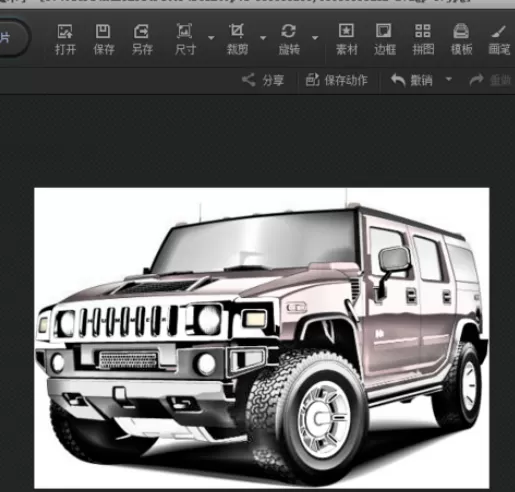The image size is (515, 492).
Task: Click the 边框 (Border) tool icon
Action: 385,39
